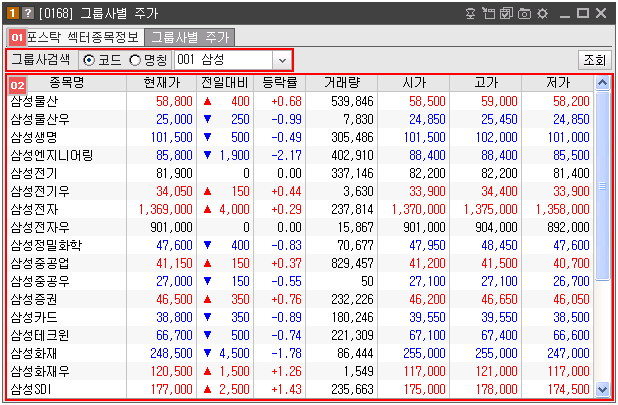Expand the 001 삼성 group dropdown arrow

[282, 60]
